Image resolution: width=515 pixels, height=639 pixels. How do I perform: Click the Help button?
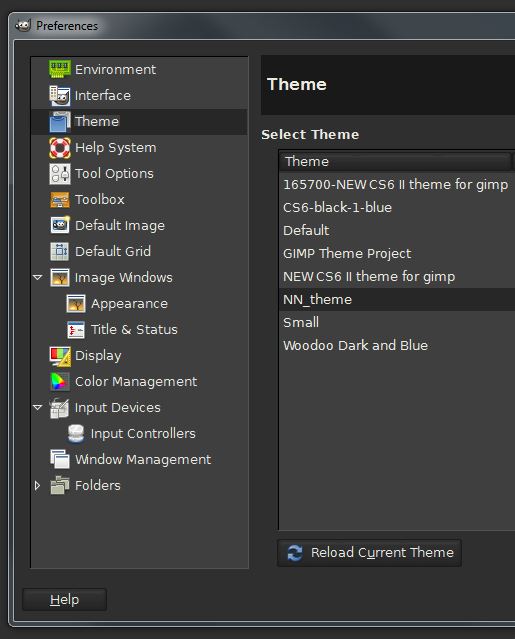64,600
